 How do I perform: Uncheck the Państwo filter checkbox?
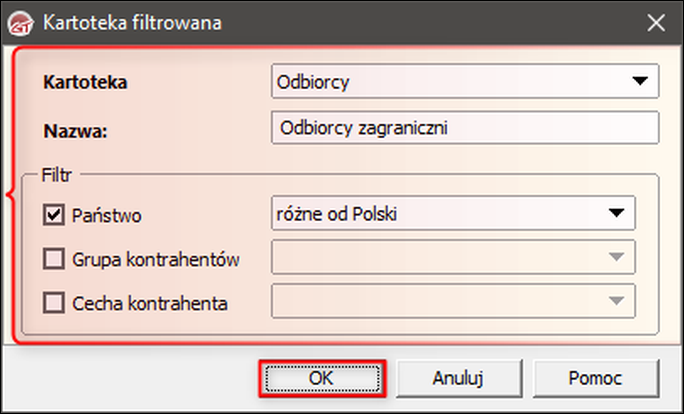point(54,214)
